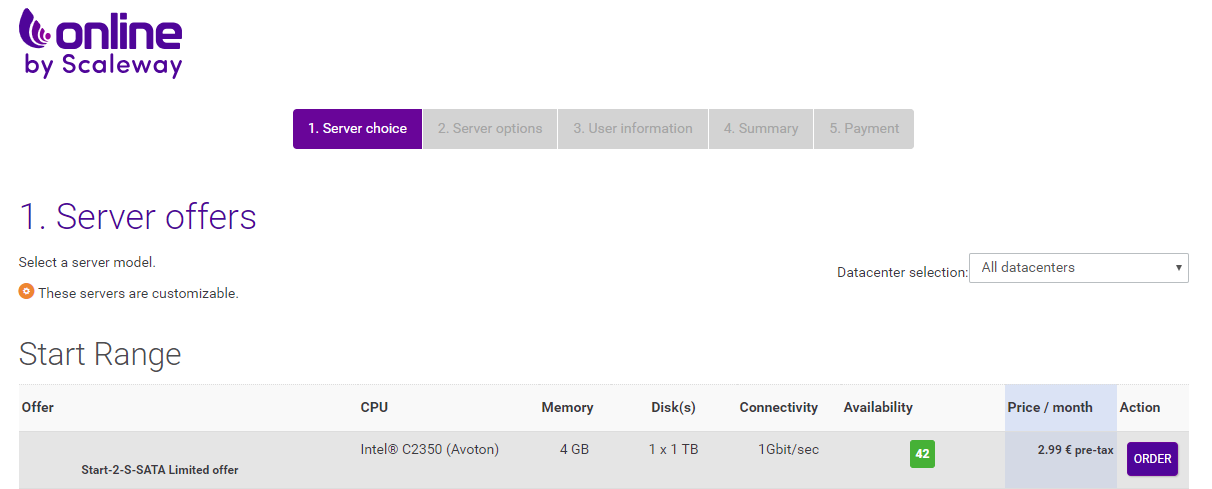Click the Availability column header
The image size is (1212, 489).
pos(878,407)
